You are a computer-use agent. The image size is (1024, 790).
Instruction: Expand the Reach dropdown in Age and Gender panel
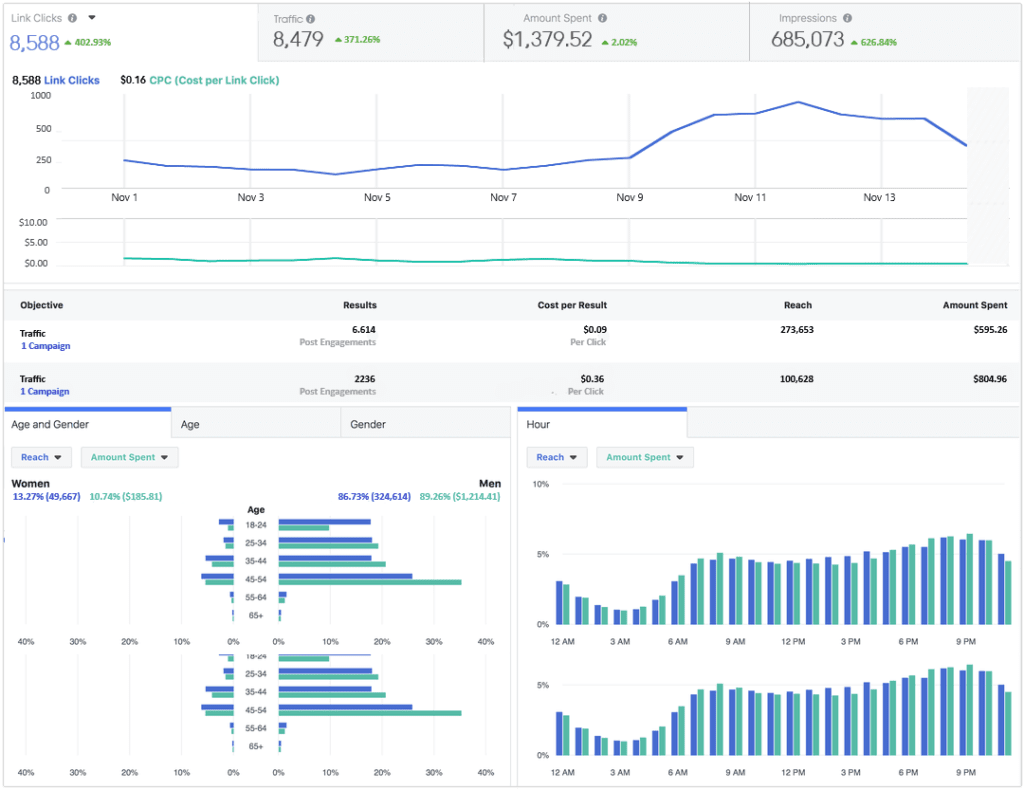tap(41, 457)
